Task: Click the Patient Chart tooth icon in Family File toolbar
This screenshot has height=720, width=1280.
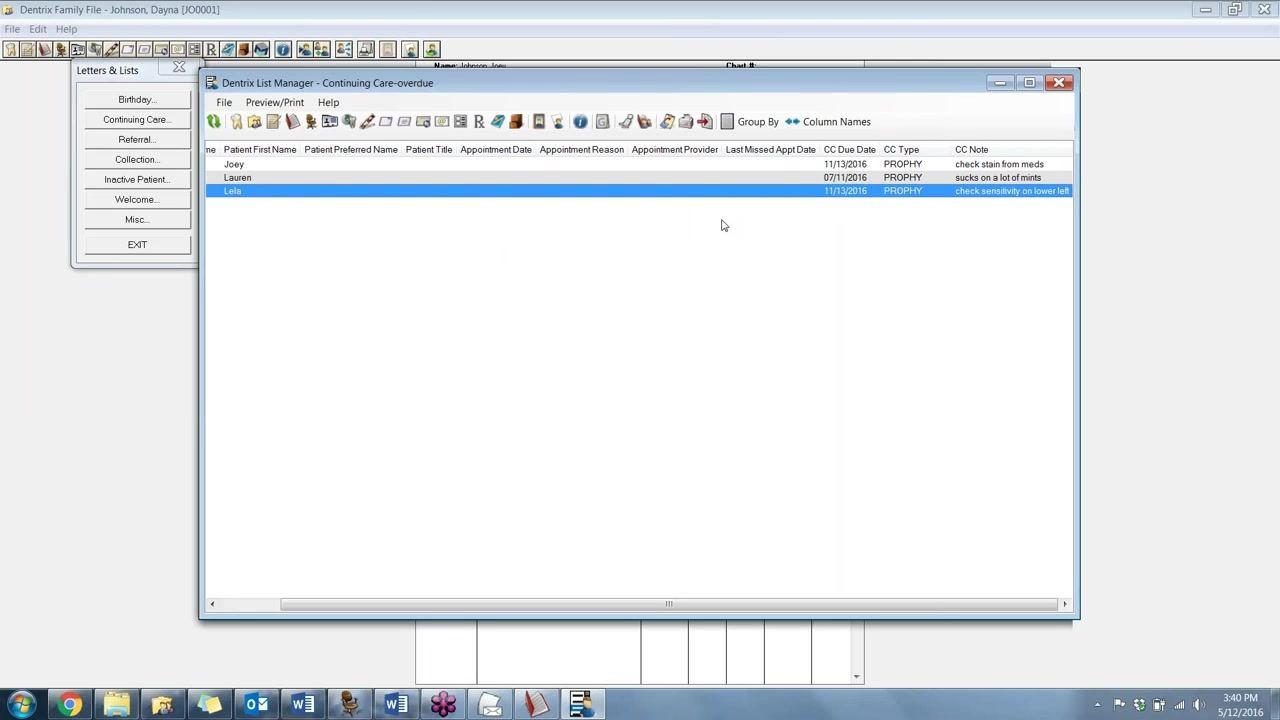Action: pyautogui.click(x=10, y=49)
